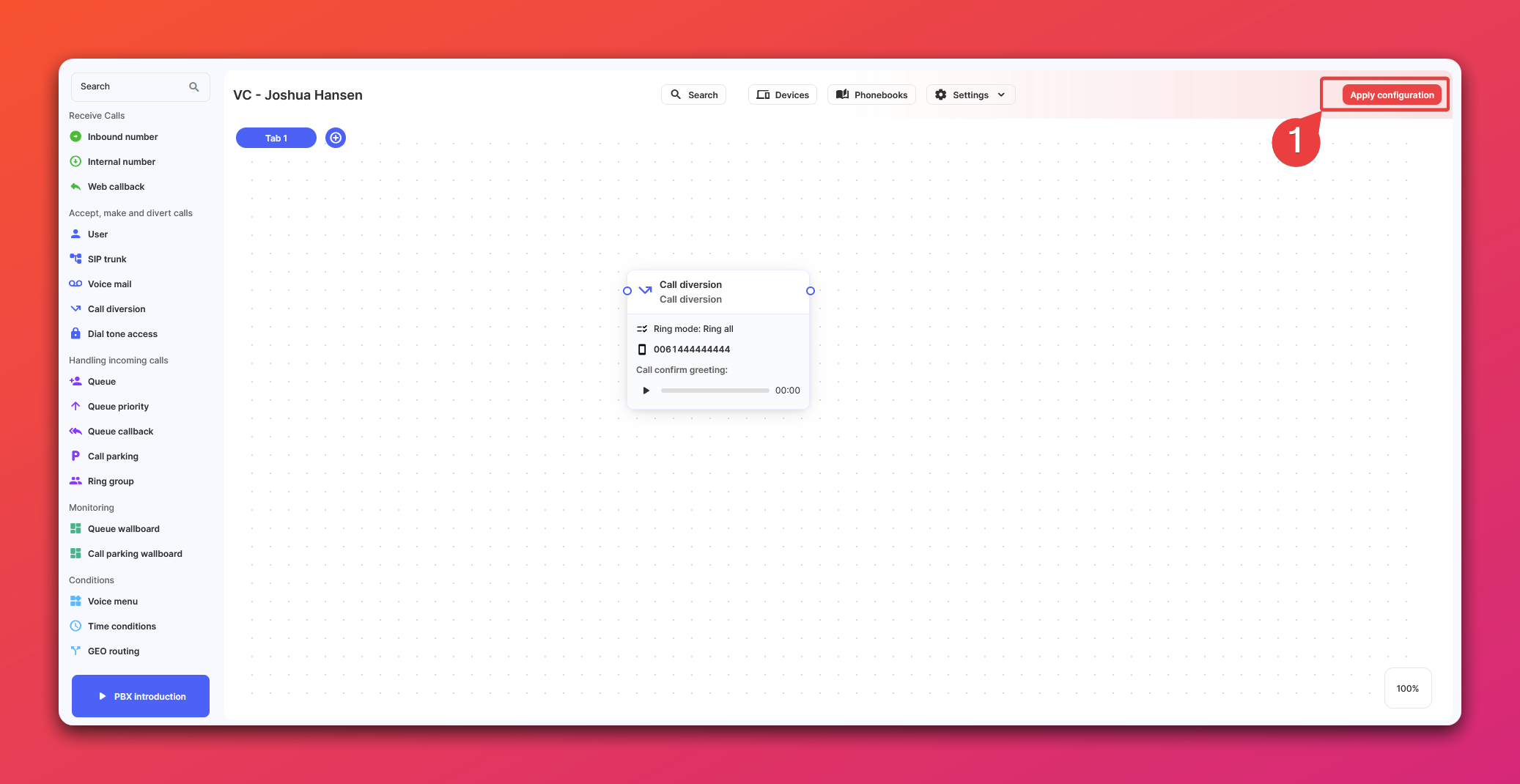Image resolution: width=1520 pixels, height=784 pixels.
Task: Click the Queue wallboard icon
Action: (75, 529)
